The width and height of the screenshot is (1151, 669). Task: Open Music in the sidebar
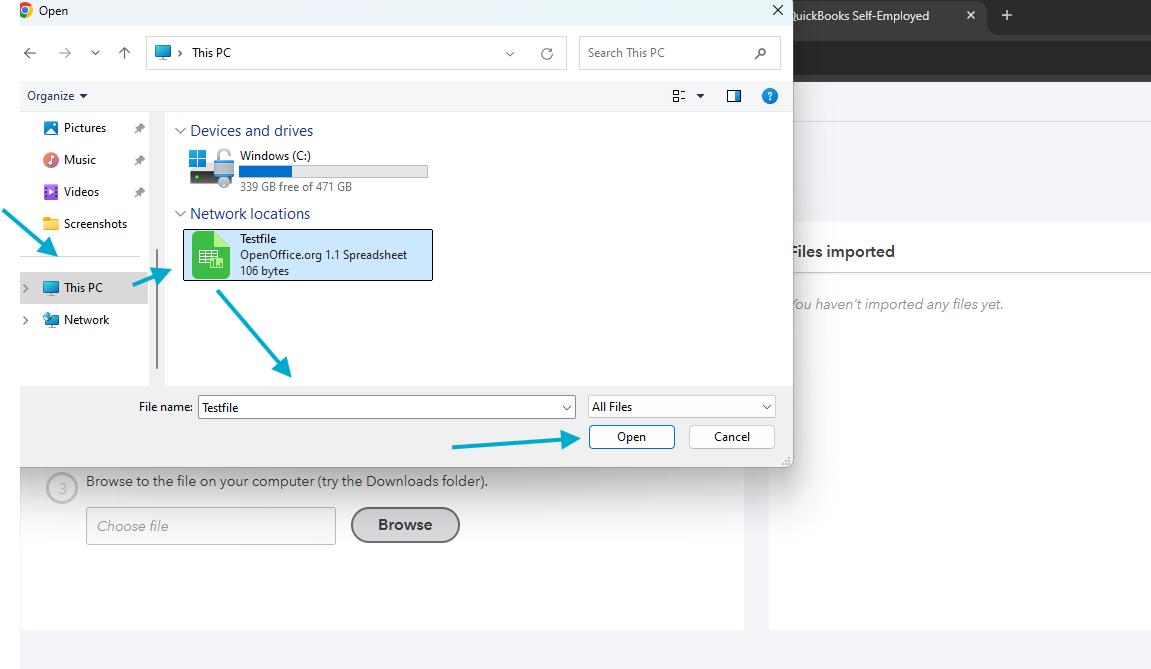pos(79,160)
